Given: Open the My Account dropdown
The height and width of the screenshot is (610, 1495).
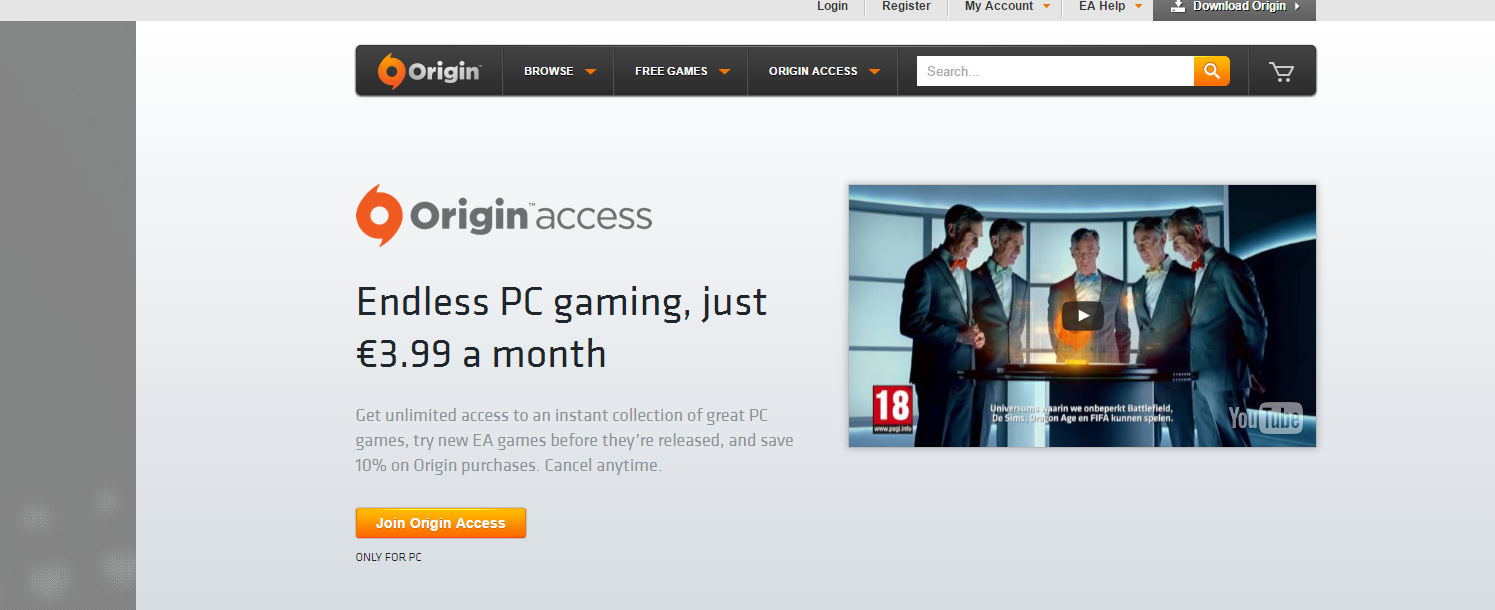Looking at the screenshot, I should click(1008, 6).
